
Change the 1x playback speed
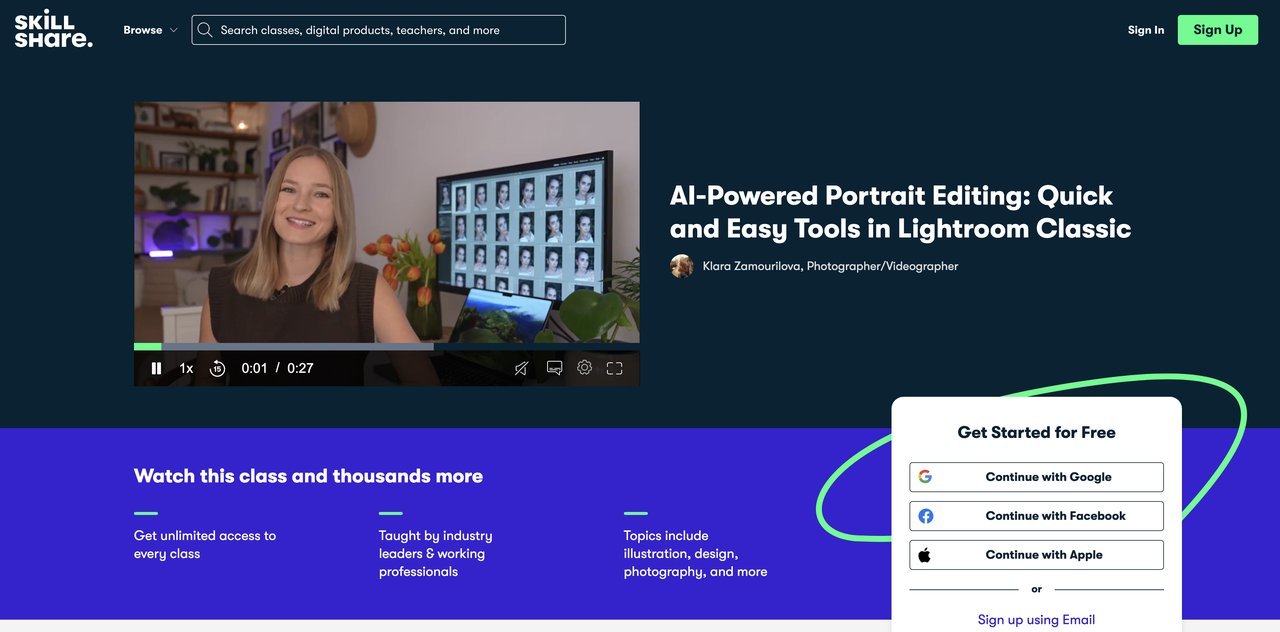tap(186, 368)
